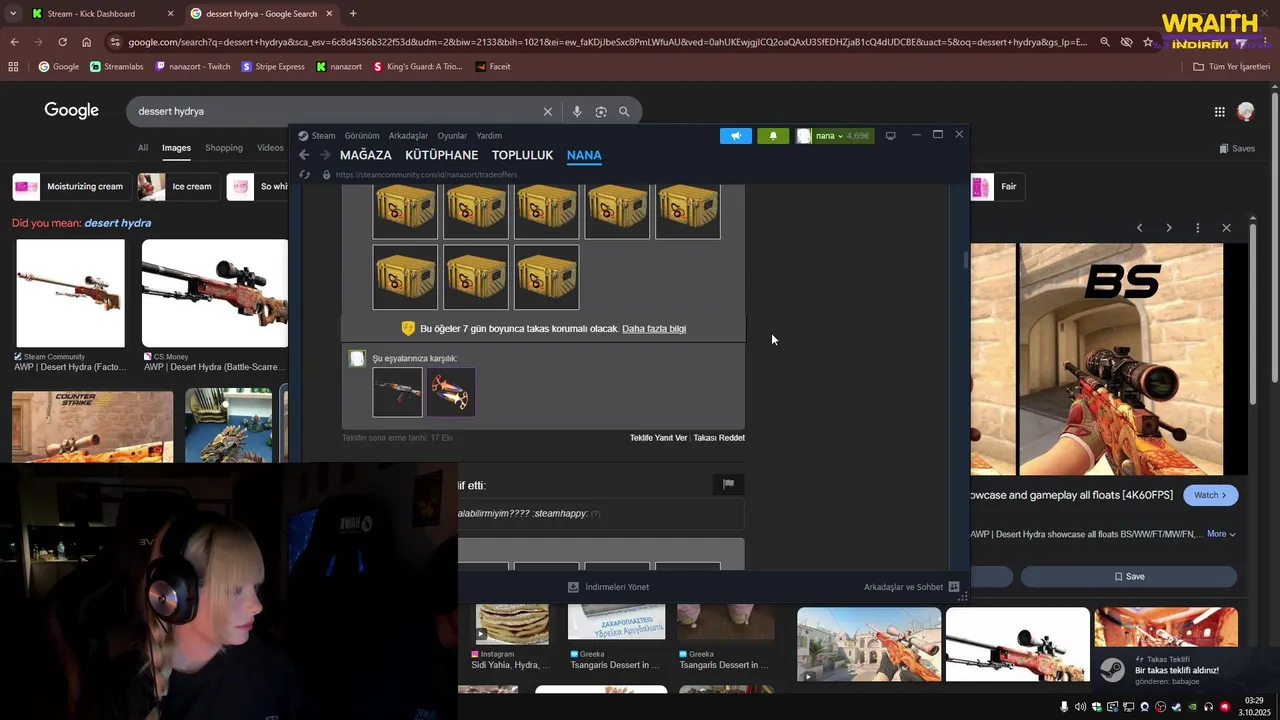Click the AK-47 item thumbnail in offer
Screen dimensions: 1280x720
[397, 392]
